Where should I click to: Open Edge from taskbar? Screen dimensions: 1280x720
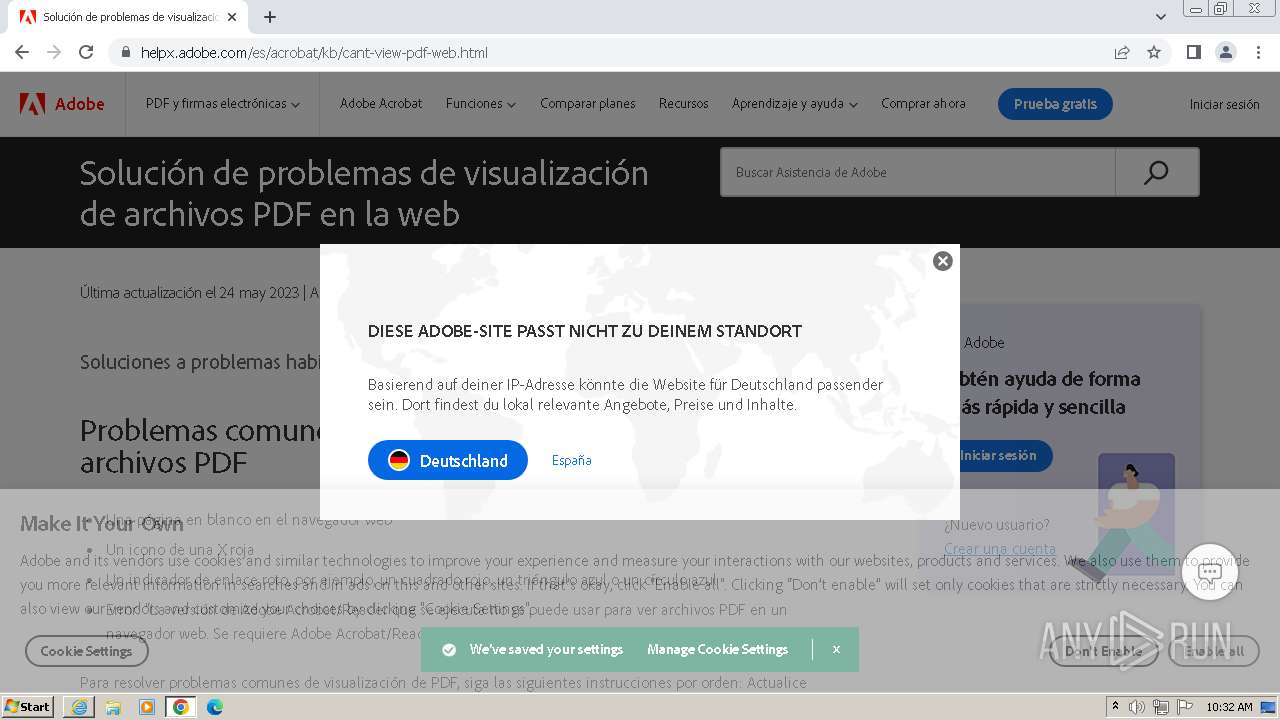215,707
